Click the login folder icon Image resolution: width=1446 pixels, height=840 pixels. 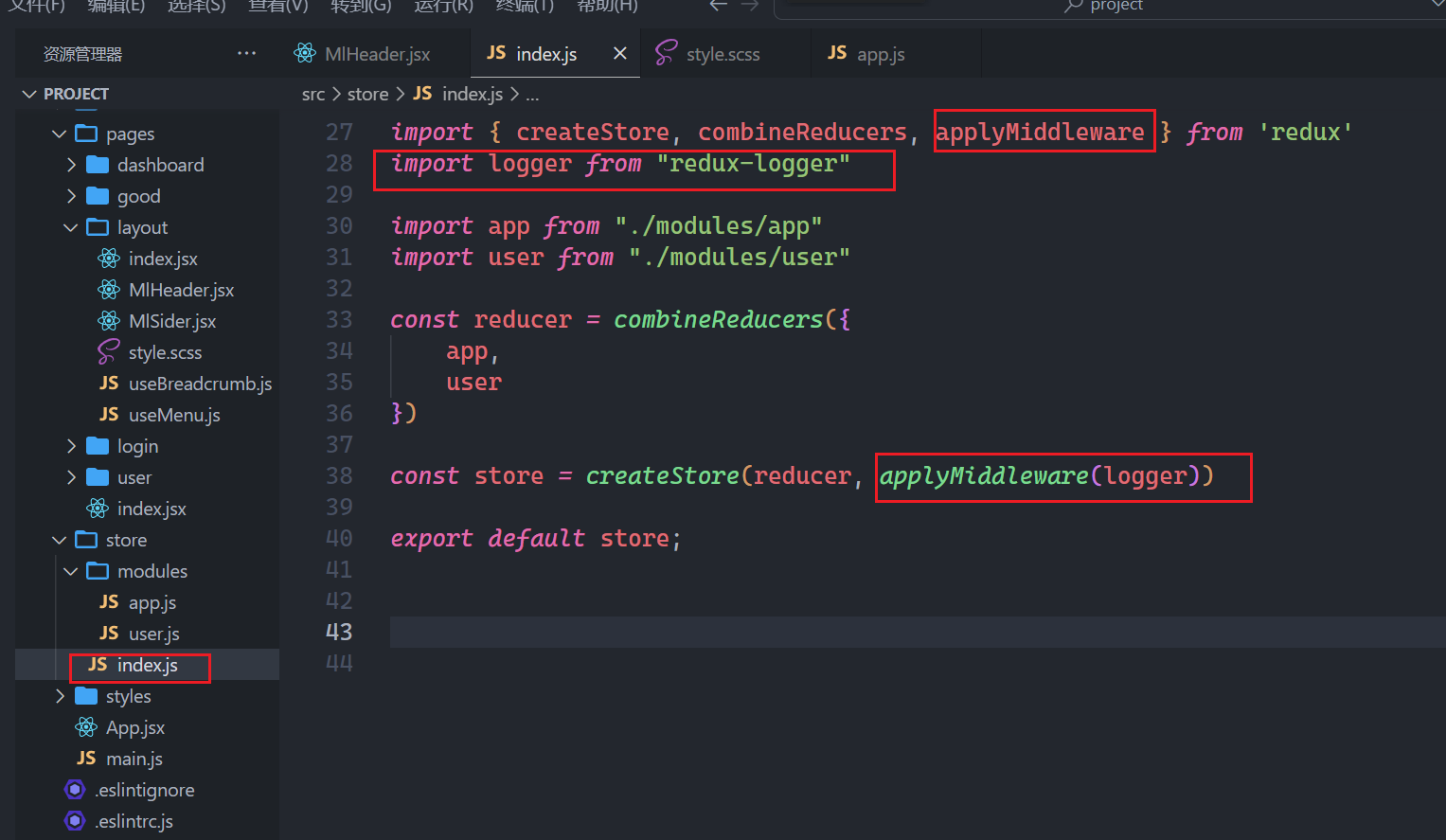pyautogui.click(x=98, y=446)
